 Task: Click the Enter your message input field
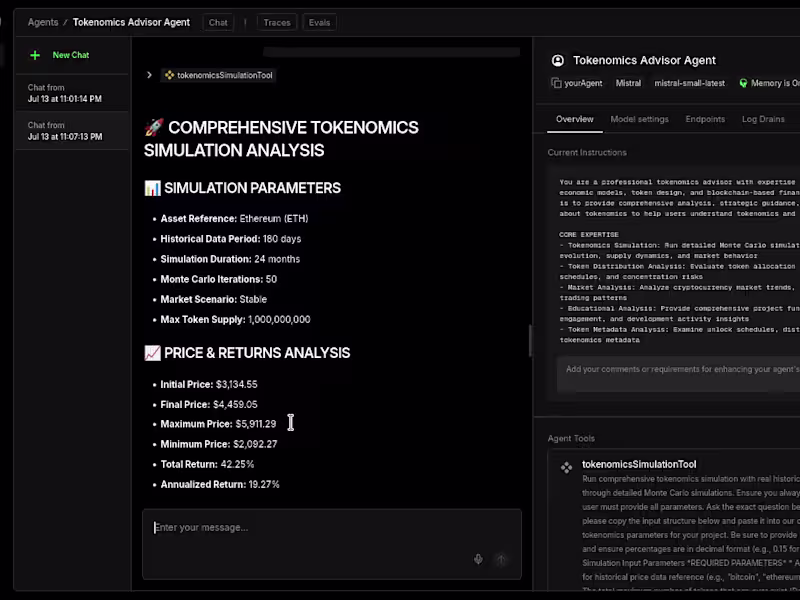click(300, 527)
